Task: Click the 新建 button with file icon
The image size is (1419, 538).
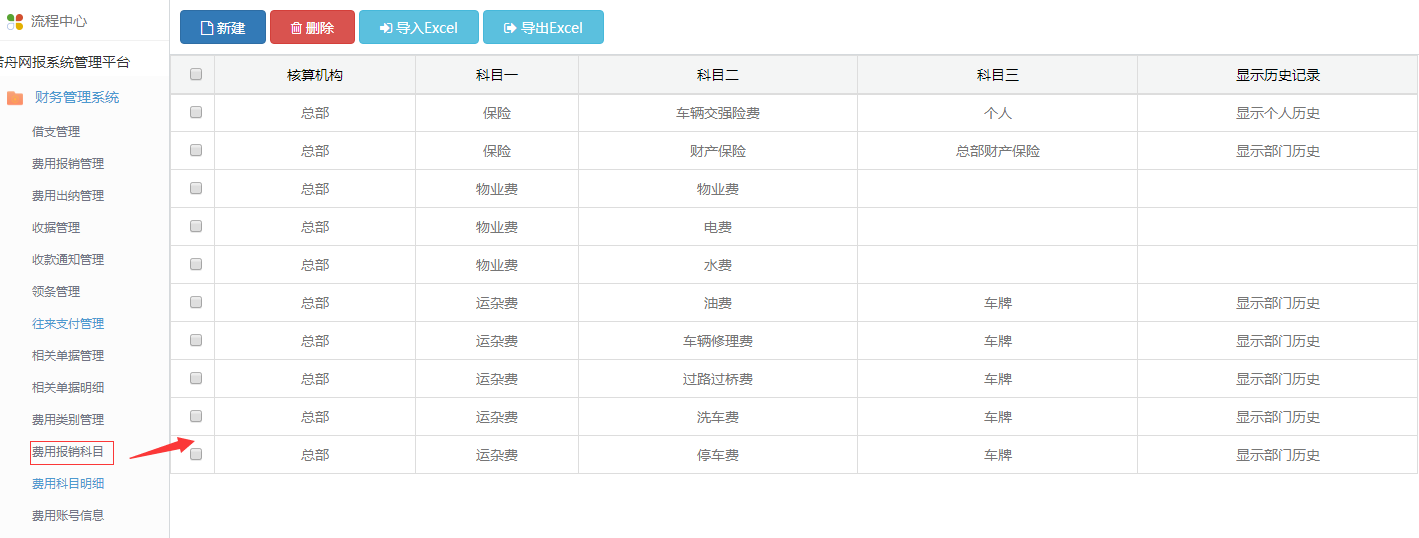Action: point(223,28)
